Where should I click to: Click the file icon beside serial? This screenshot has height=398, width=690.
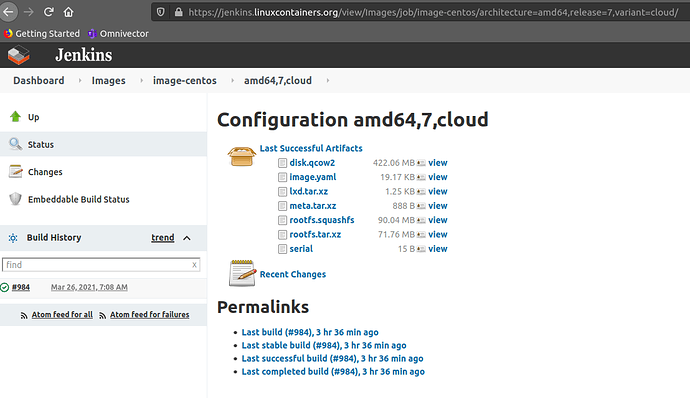[283, 249]
